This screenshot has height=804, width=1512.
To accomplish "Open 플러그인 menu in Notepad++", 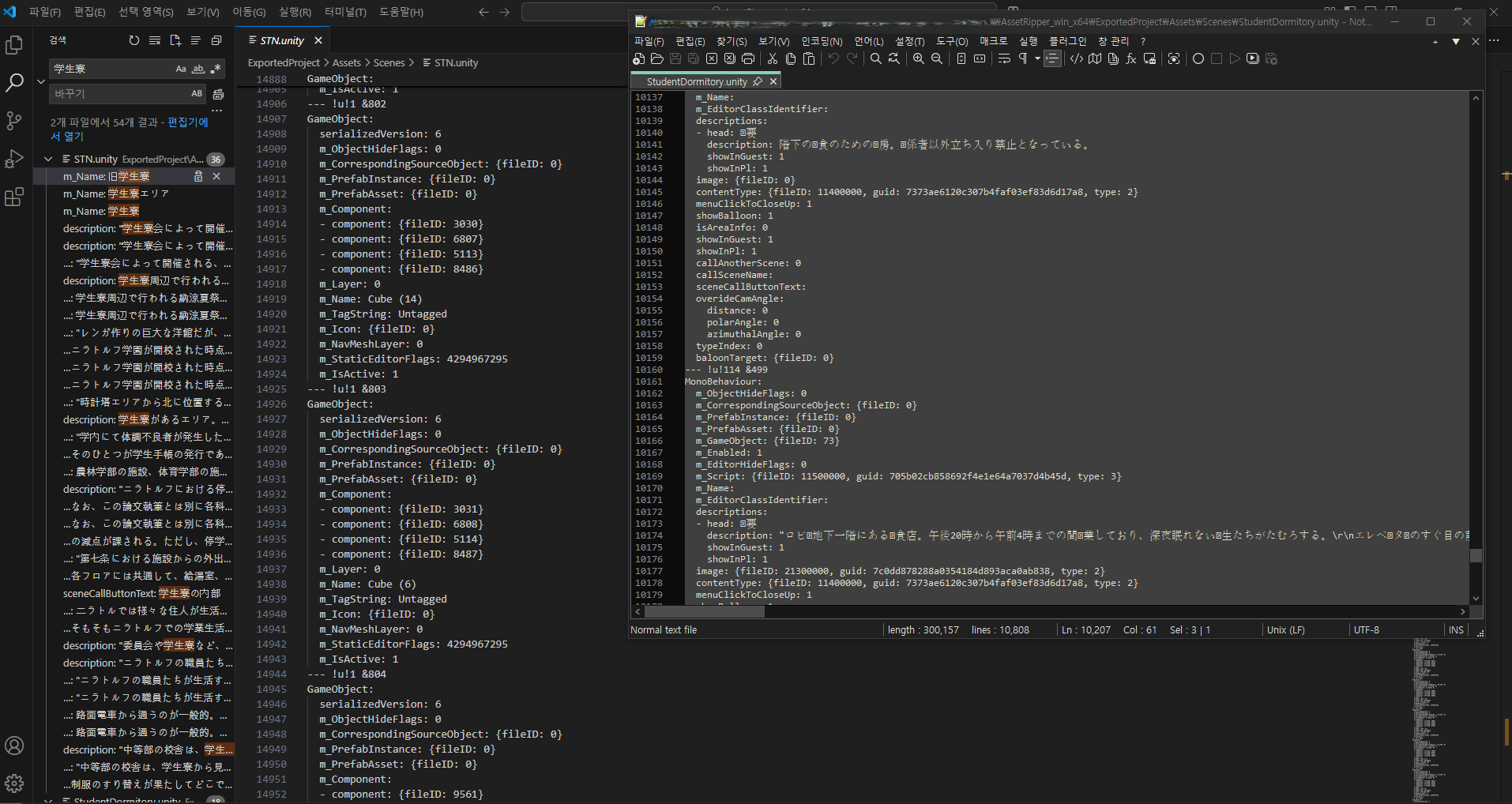I will coord(1067,41).
